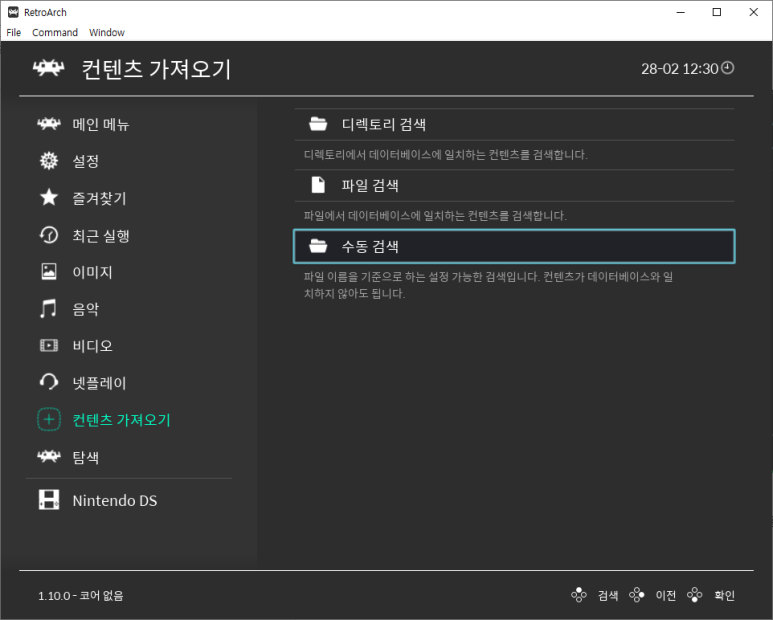Select 메인 메뉴 in sidebar
The width and height of the screenshot is (773, 620).
coord(101,124)
